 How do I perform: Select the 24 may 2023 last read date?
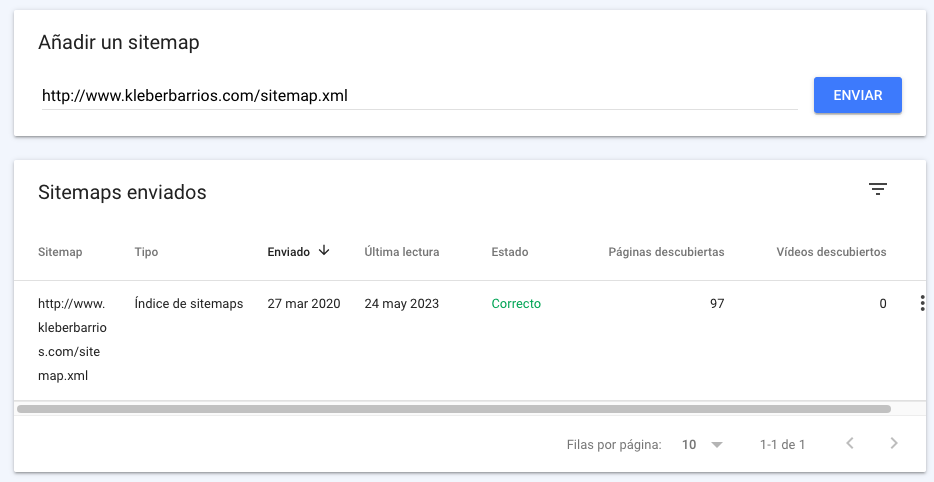(402, 304)
